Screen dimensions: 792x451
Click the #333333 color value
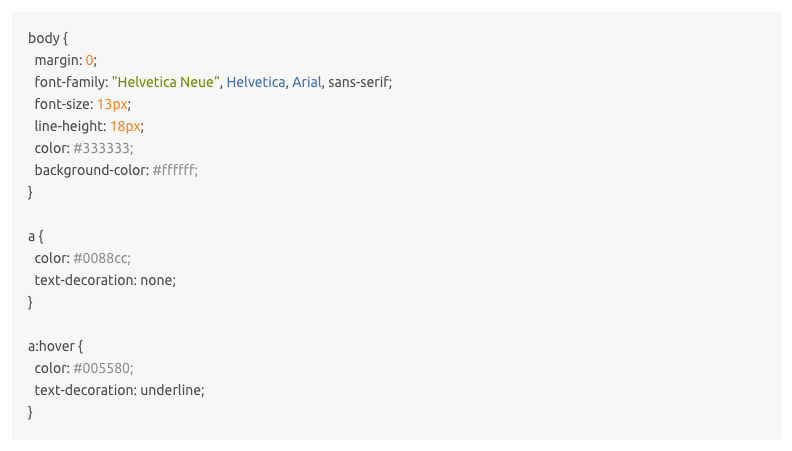click(102, 148)
